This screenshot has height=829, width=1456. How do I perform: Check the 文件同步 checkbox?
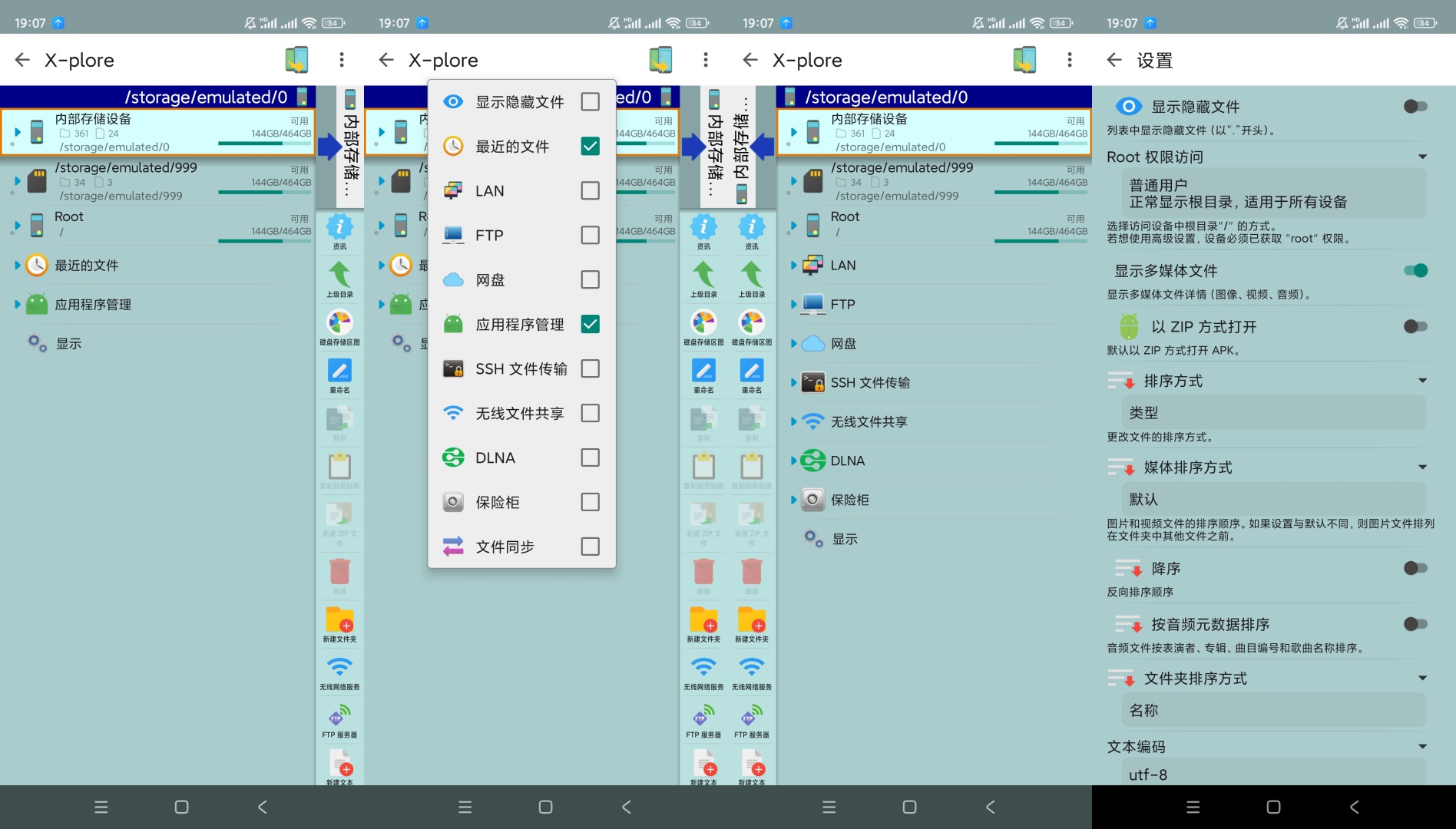click(590, 547)
